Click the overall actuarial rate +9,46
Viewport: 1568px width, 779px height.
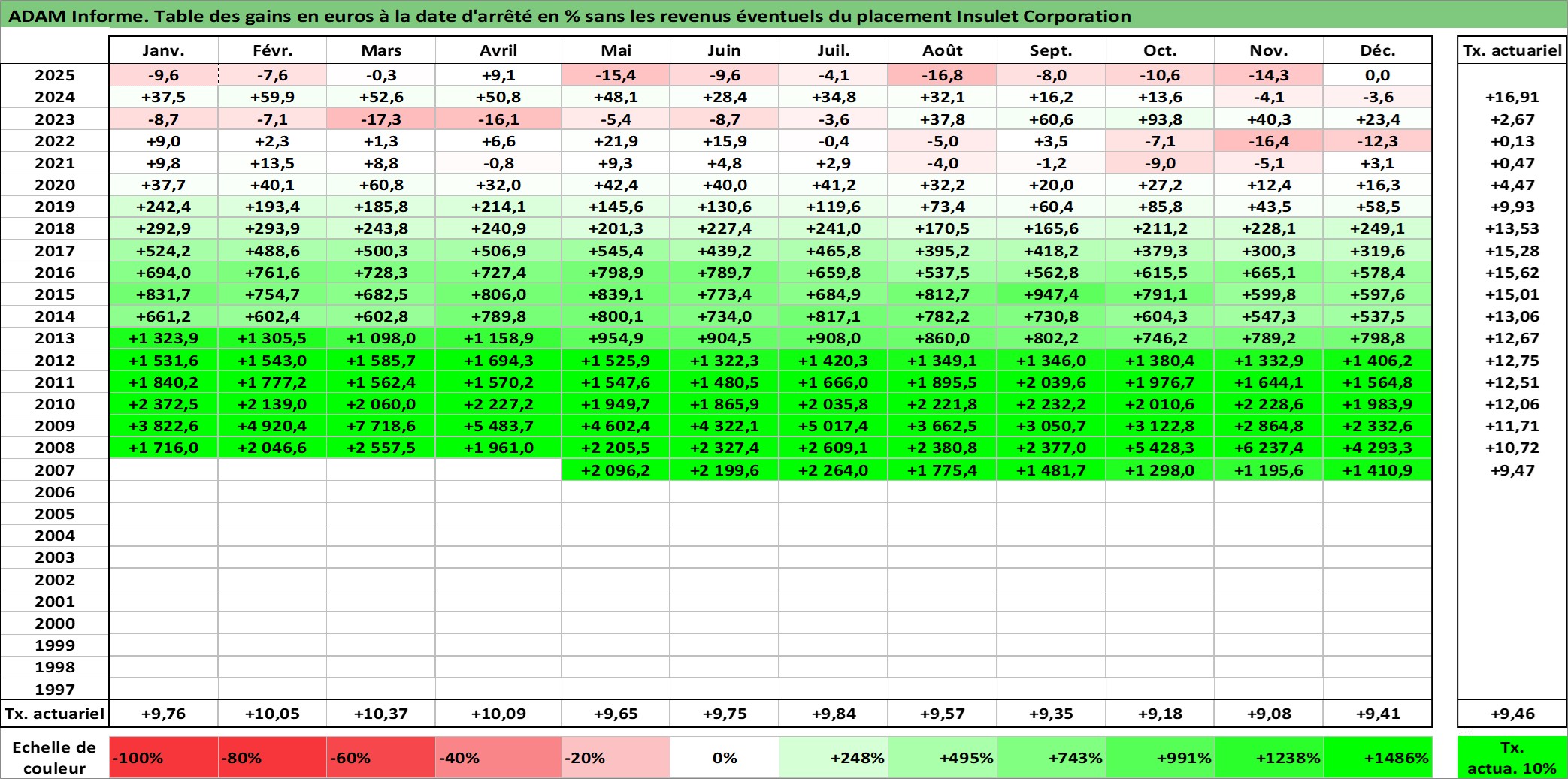pyautogui.click(x=1512, y=714)
